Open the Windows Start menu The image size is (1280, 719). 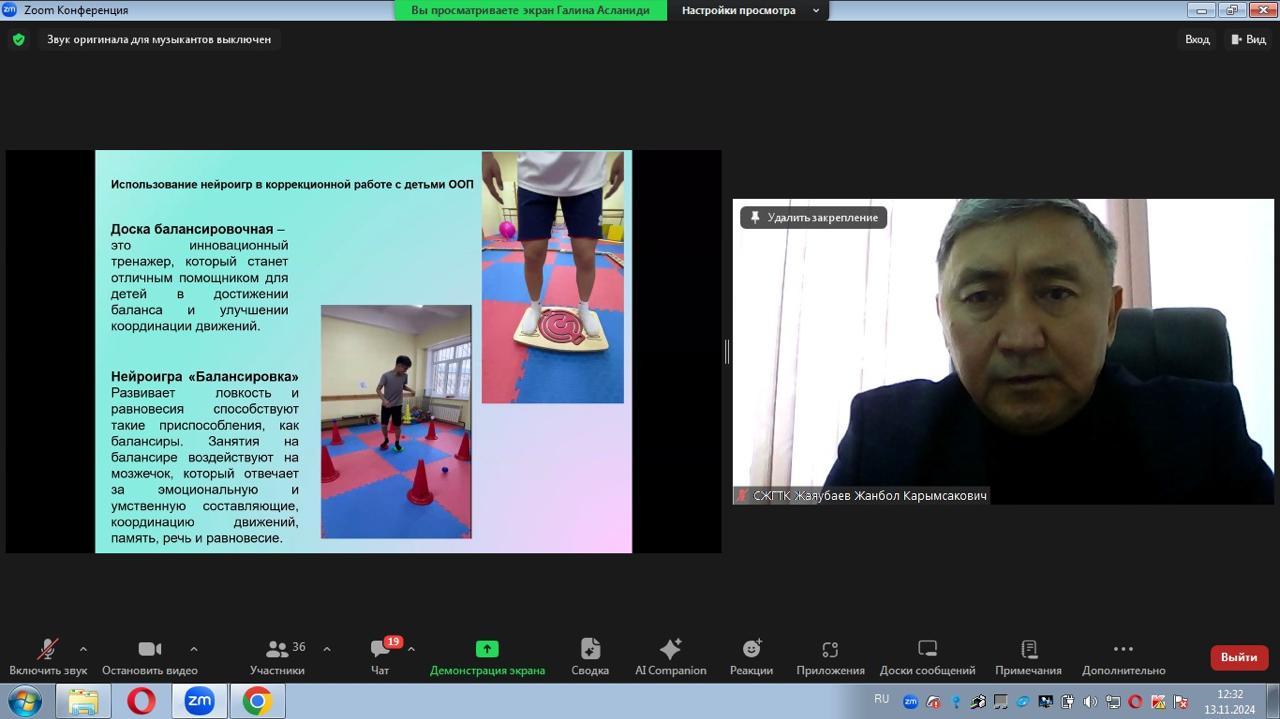pos(24,702)
